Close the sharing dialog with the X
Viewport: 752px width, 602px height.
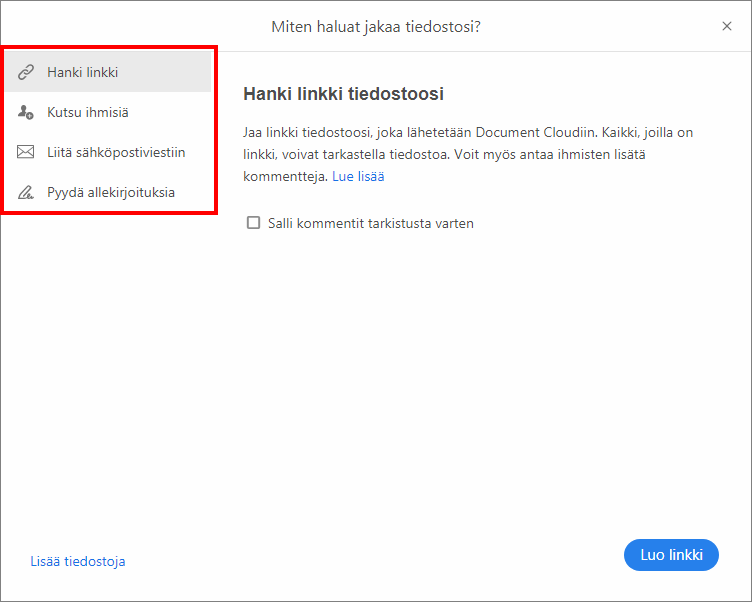coord(727,26)
